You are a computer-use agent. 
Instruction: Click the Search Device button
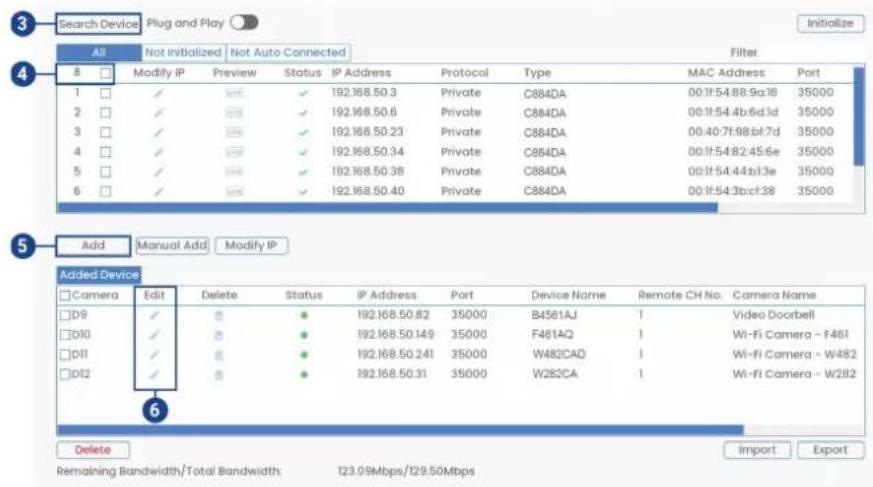pyautogui.click(x=99, y=24)
